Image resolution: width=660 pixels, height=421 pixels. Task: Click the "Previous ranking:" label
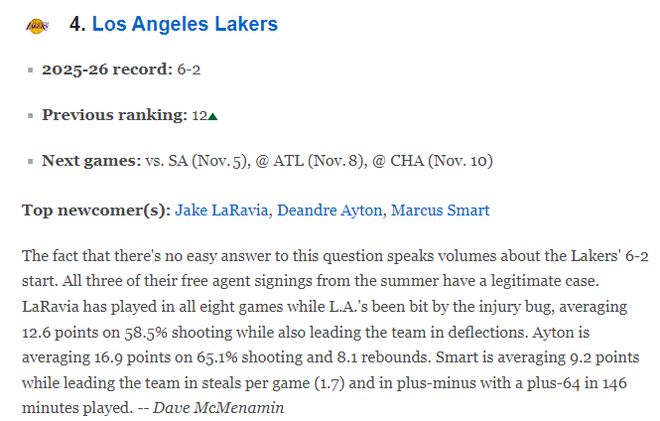click(114, 115)
